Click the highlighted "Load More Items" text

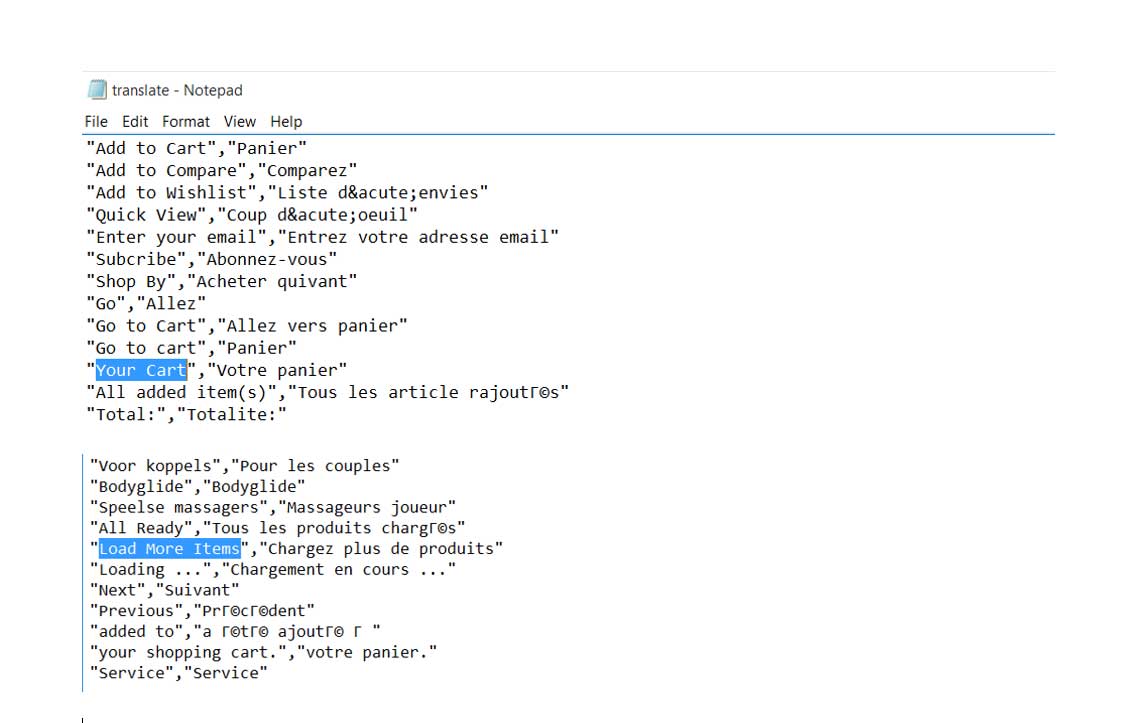[170, 549]
